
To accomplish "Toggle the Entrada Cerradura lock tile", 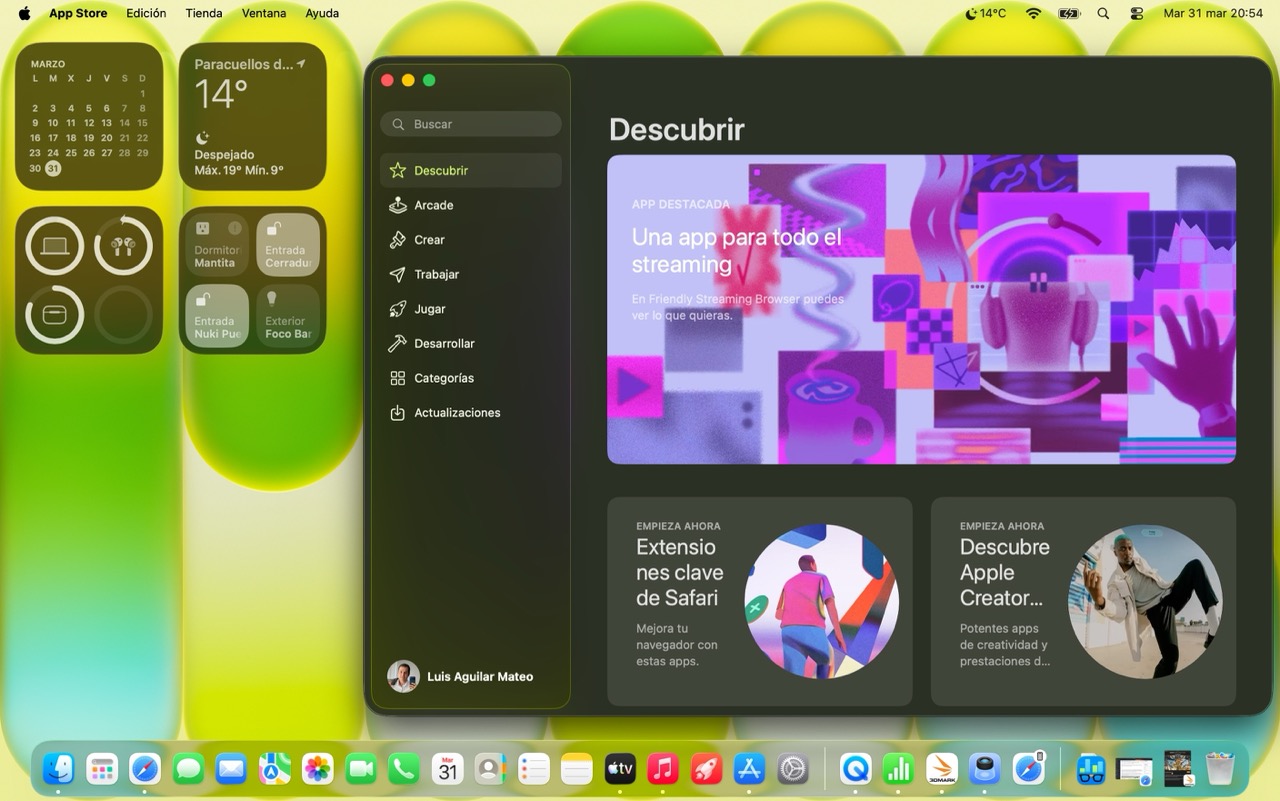I will (288, 244).
